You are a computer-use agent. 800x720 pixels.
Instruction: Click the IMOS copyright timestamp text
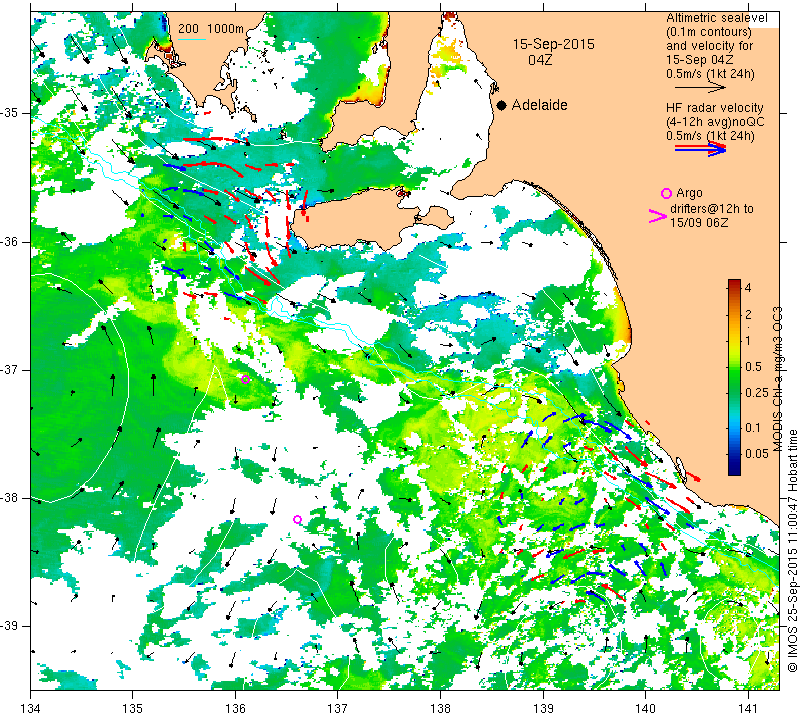(x=792, y=550)
